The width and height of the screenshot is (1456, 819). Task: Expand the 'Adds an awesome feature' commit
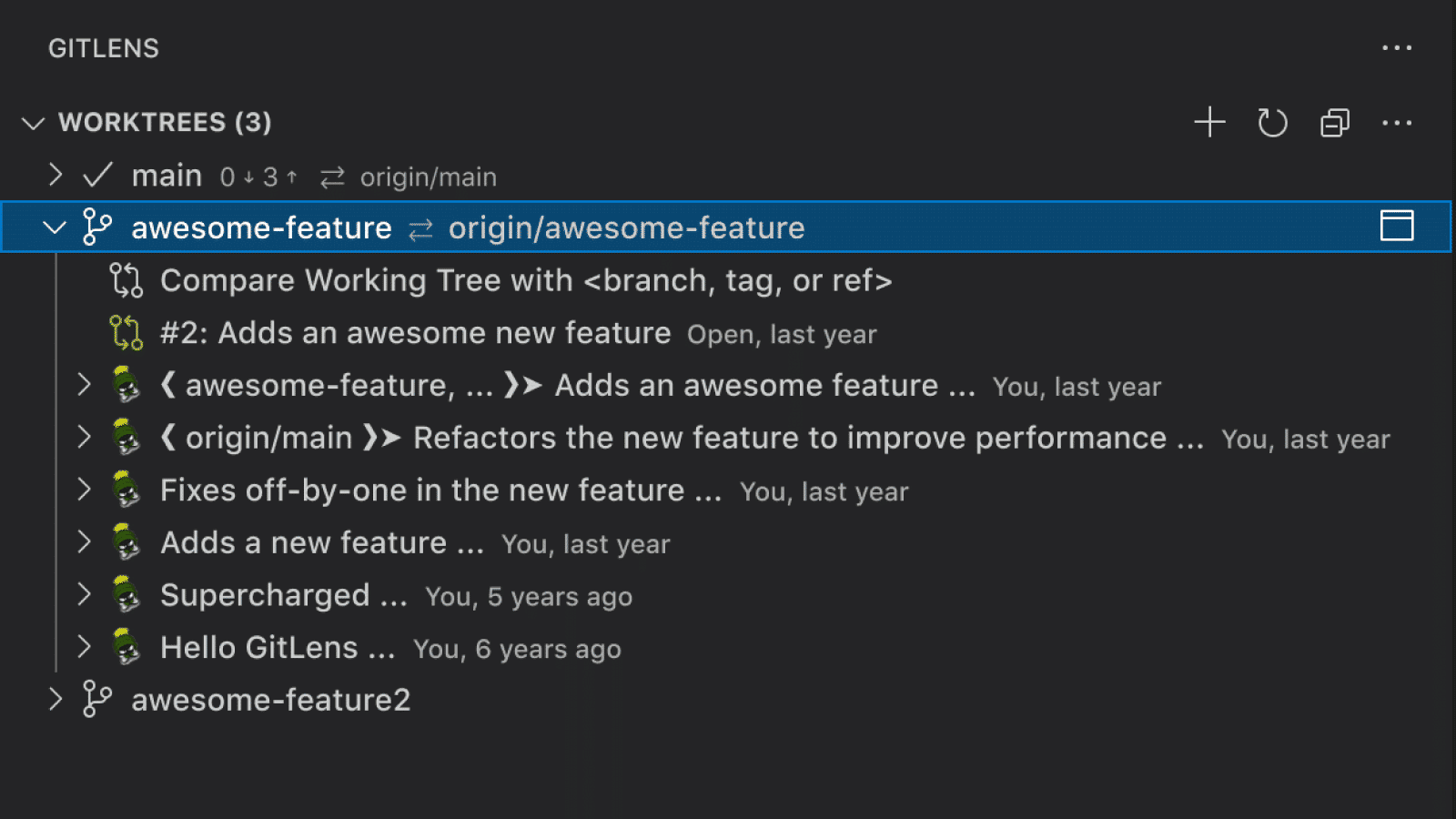coord(84,385)
